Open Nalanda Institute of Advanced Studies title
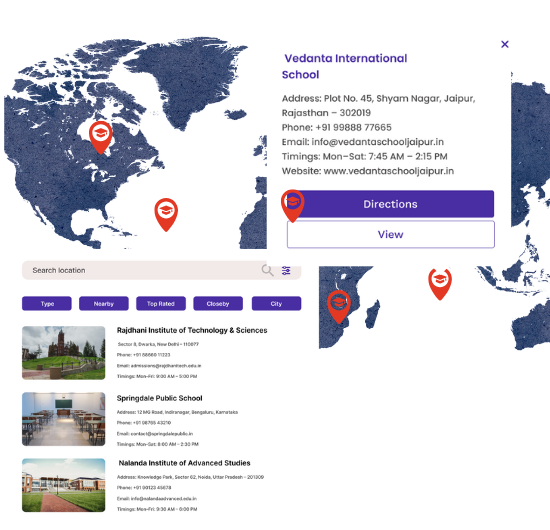Image resolution: width=550 pixels, height=530 pixels. click(x=185, y=463)
